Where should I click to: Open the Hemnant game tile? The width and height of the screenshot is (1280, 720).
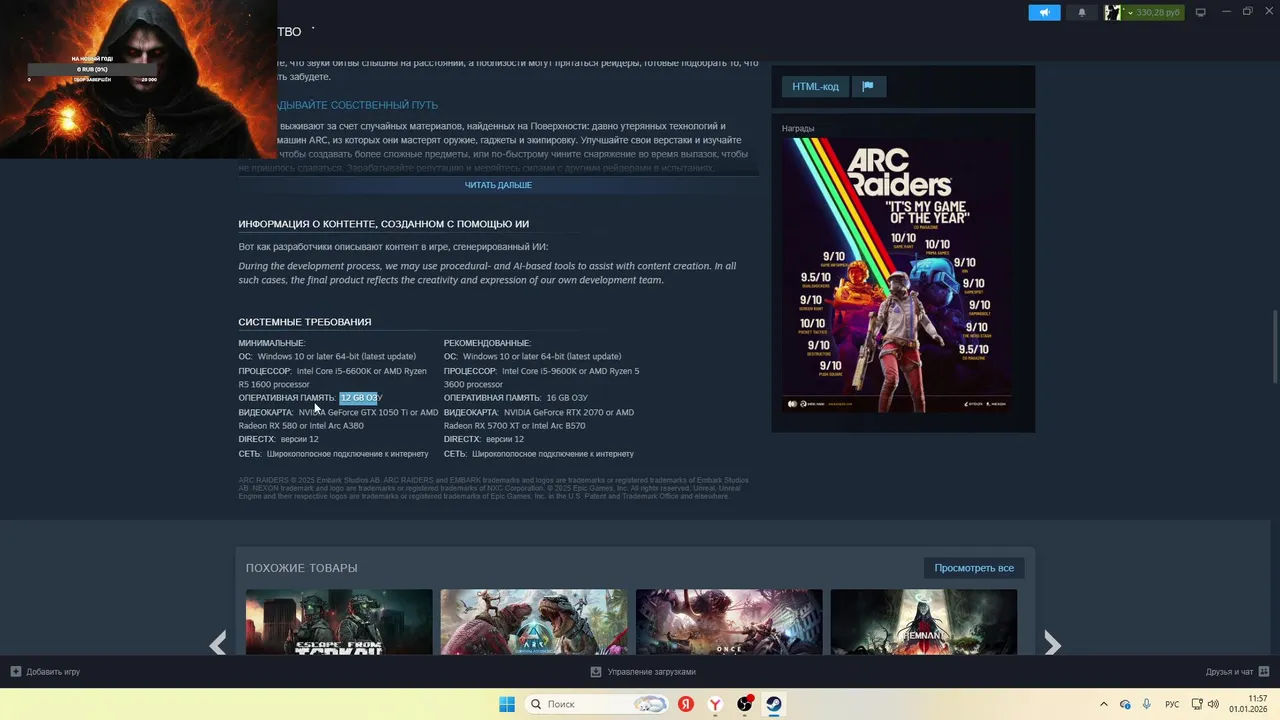(x=923, y=622)
